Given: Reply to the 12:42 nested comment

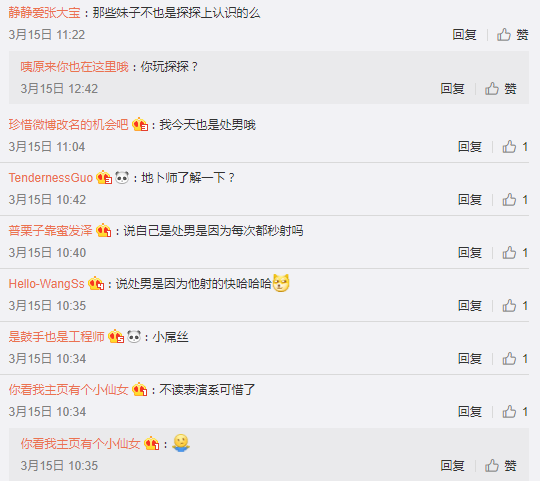Looking at the screenshot, I should [452, 89].
